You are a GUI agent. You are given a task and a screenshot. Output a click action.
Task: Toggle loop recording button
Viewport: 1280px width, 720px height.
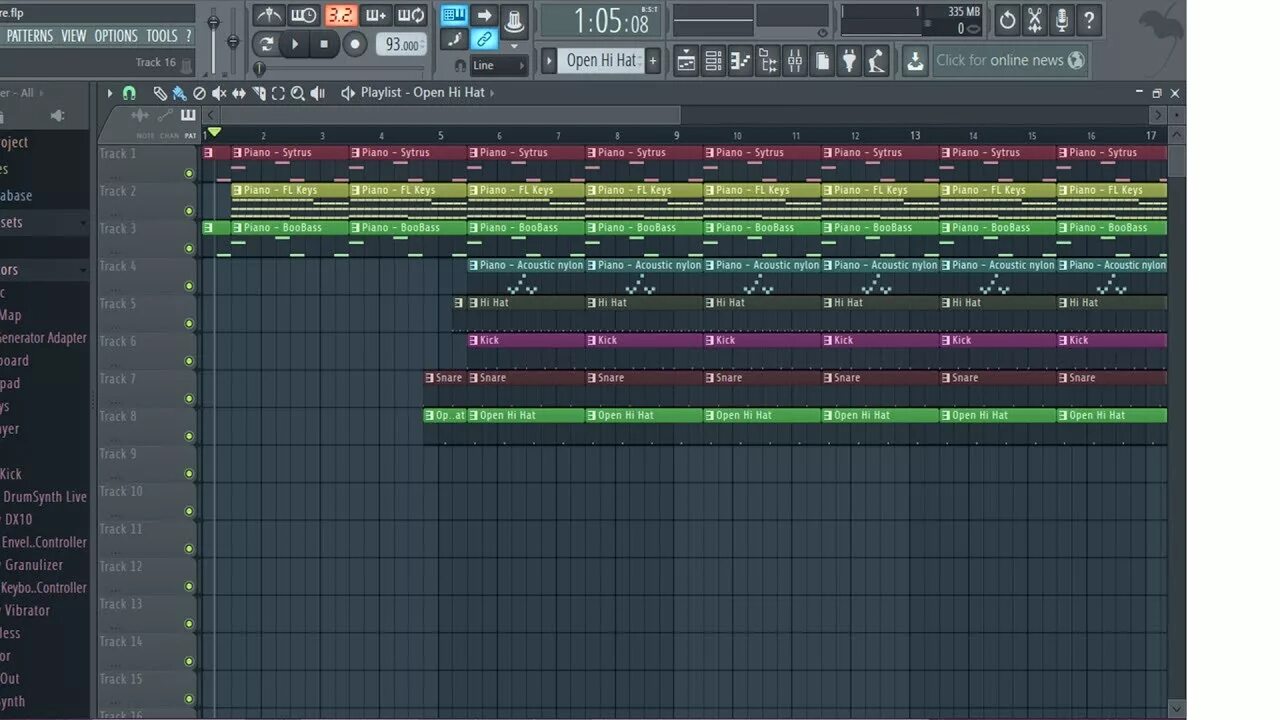(411, 15)
